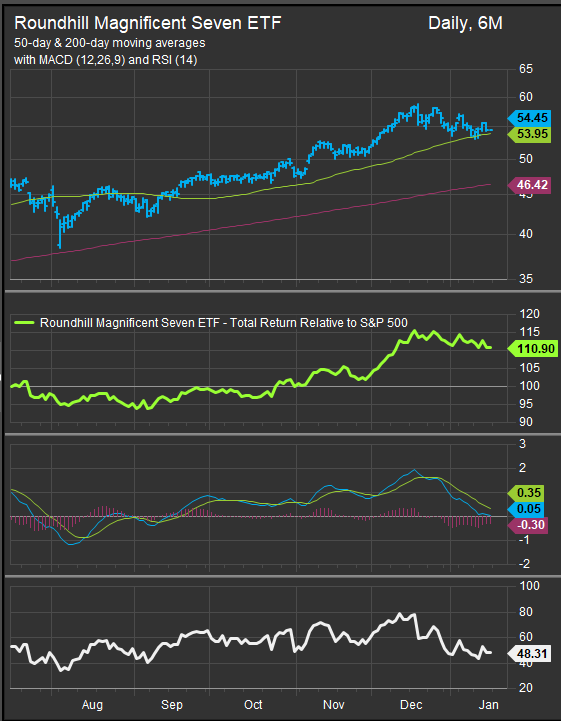This screenshot has width=561, height=721.
Task: Click the green 0.35 MACD signal tag
Action: (x=527, y=493)
